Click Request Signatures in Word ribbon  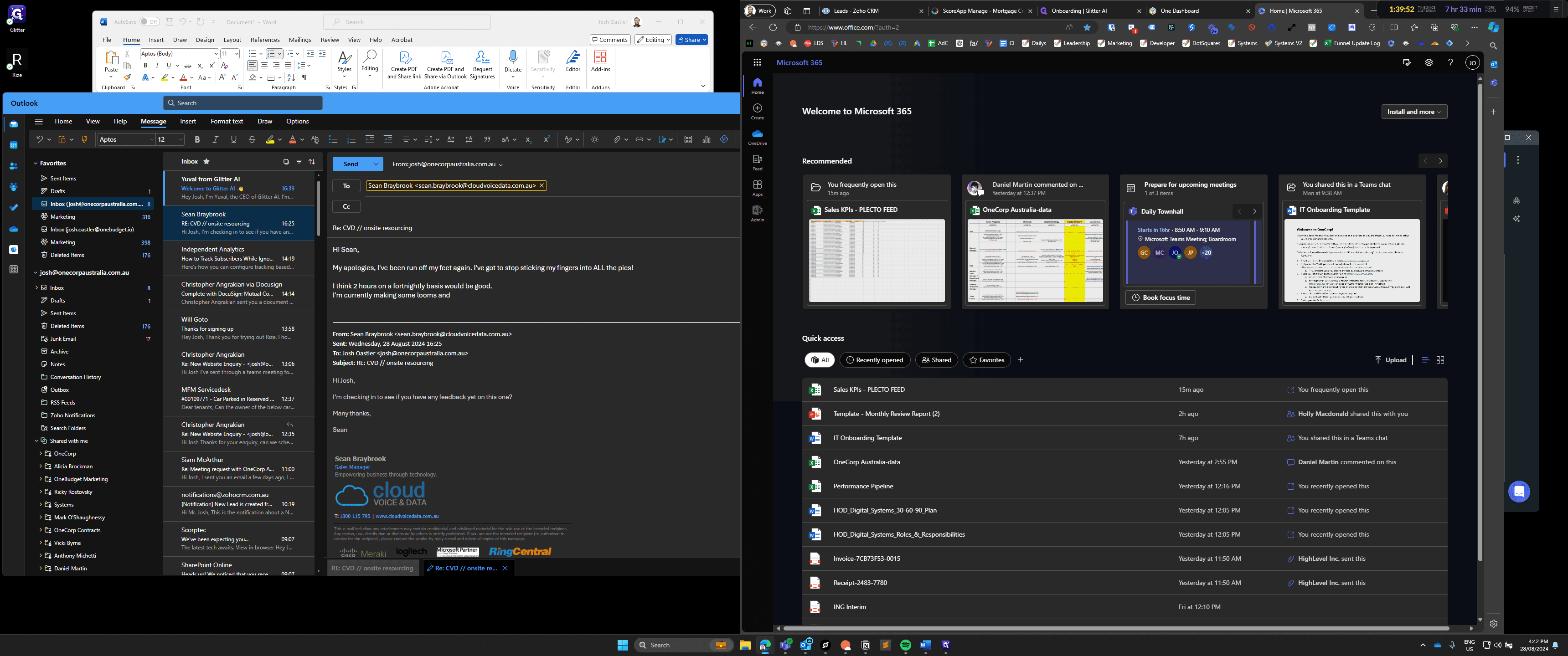482,65
